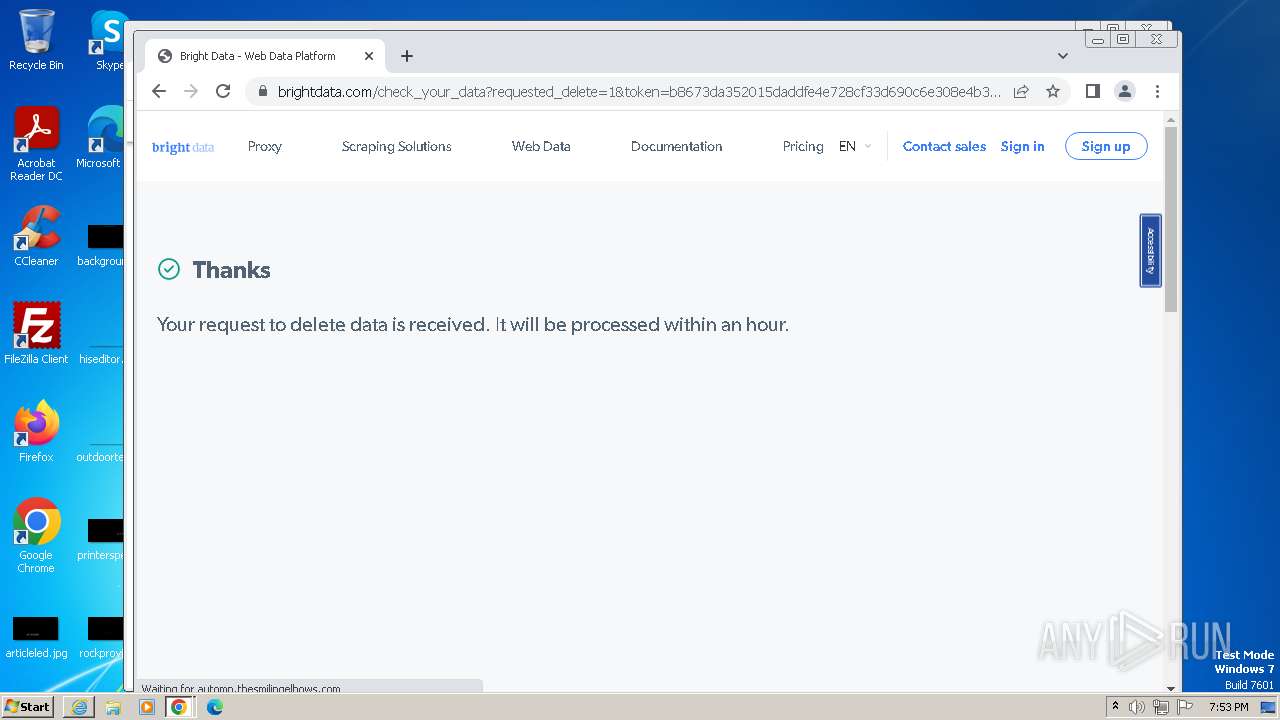Click the scrollbar down arrow
This screenshot has height=720, width=1280.
point(1171,688)
